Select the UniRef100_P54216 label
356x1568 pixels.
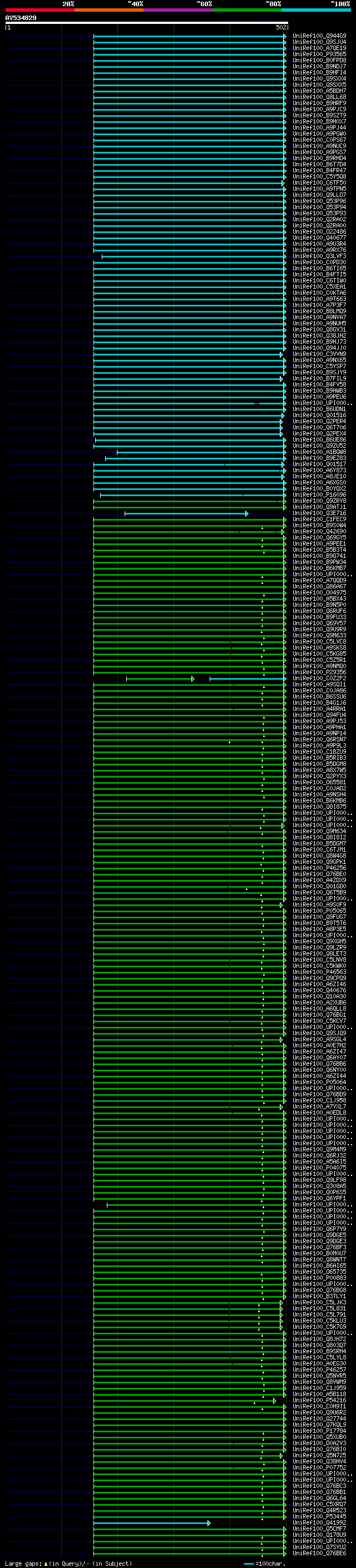319,1400
